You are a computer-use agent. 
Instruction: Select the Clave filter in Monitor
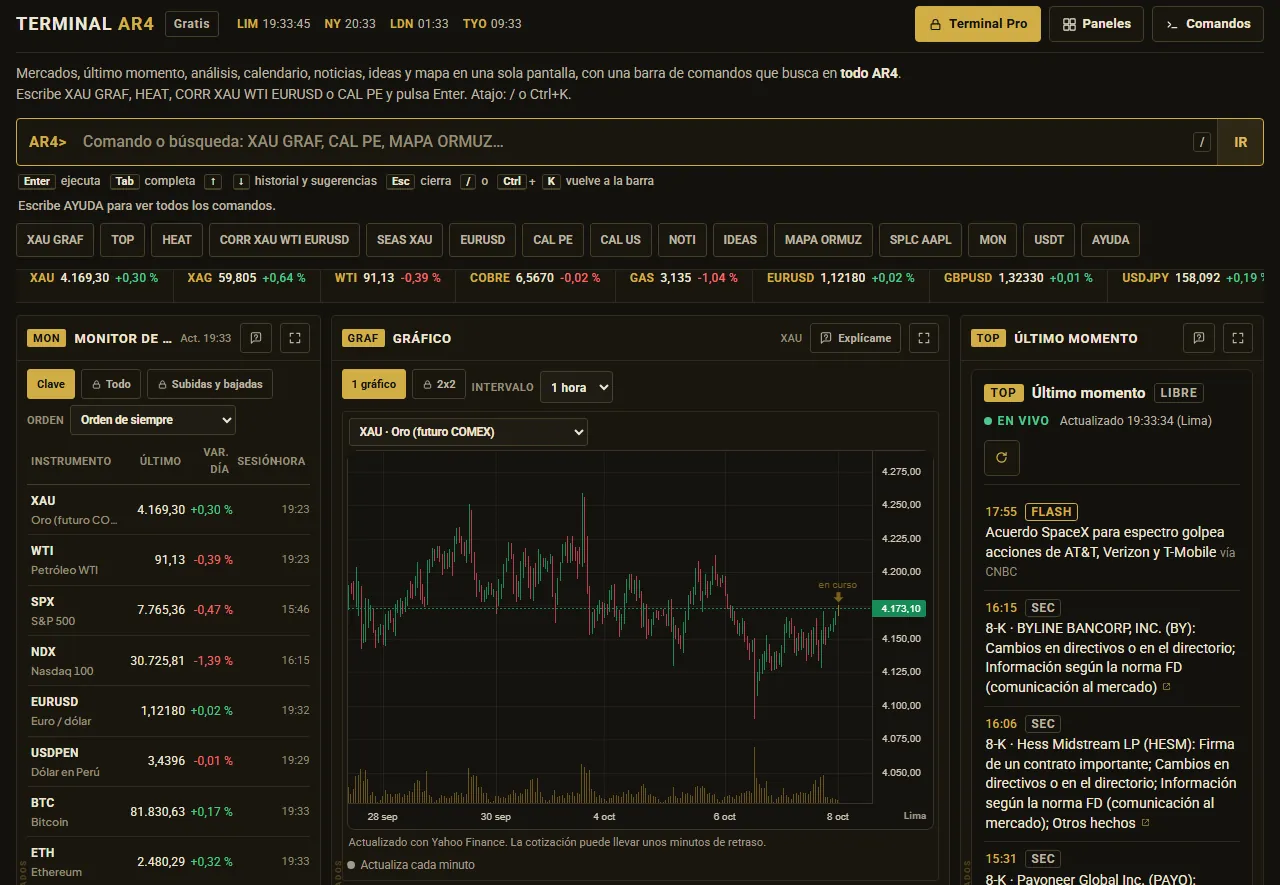click(51, 384)
